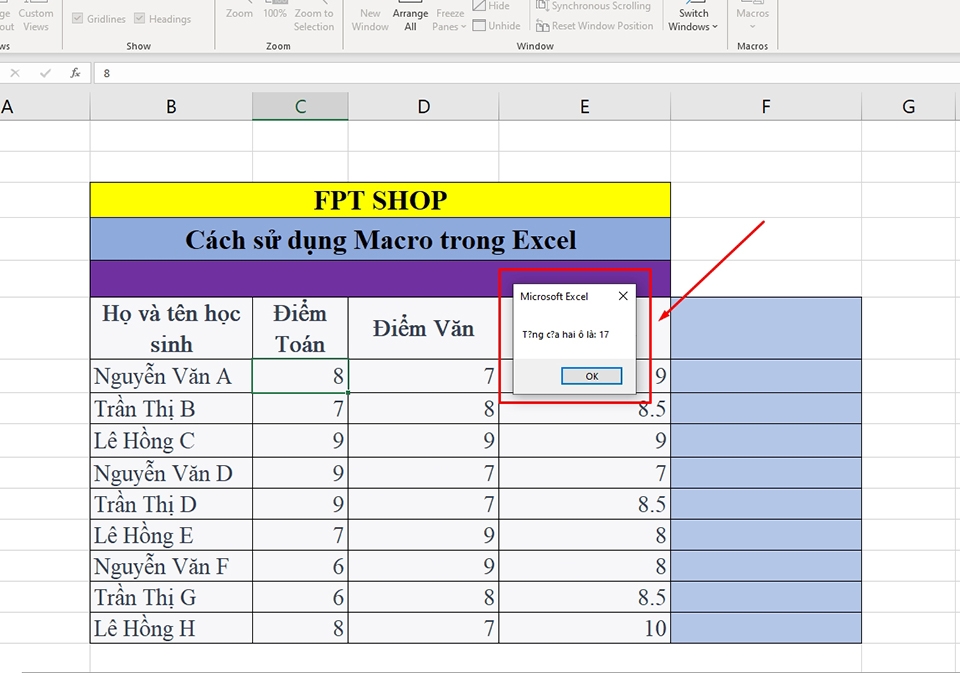The width and height of the screenshot is (960, 673).
Task: Select the cell 'Lê Hồng C'
Action: (x=171, y=441)
